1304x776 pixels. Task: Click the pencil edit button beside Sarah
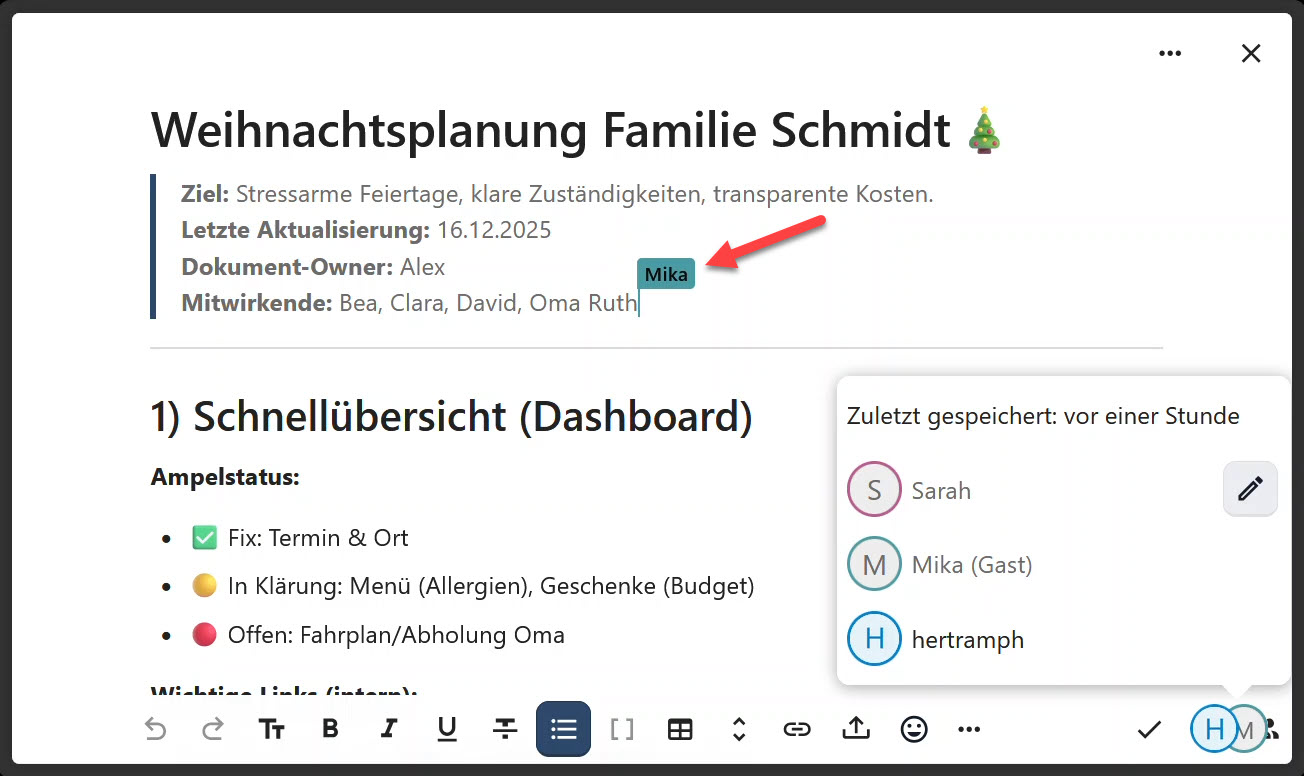(1250, 489)
